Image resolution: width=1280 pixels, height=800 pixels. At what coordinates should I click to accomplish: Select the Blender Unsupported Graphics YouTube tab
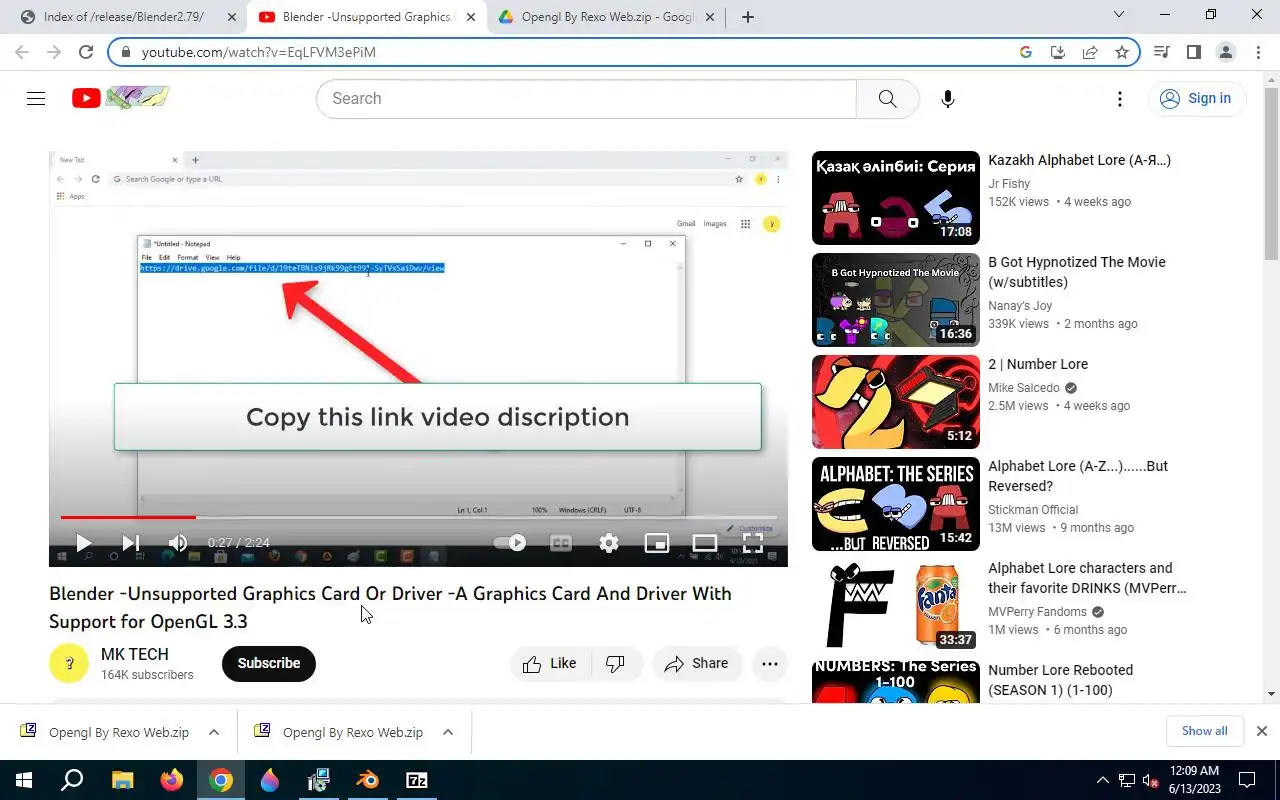pos(367,17)
